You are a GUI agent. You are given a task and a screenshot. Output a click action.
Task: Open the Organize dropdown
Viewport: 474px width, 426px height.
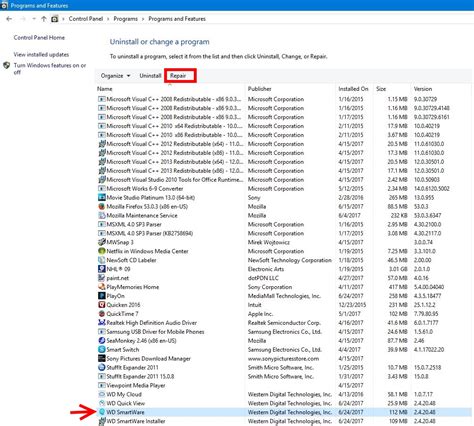point(115,76)
